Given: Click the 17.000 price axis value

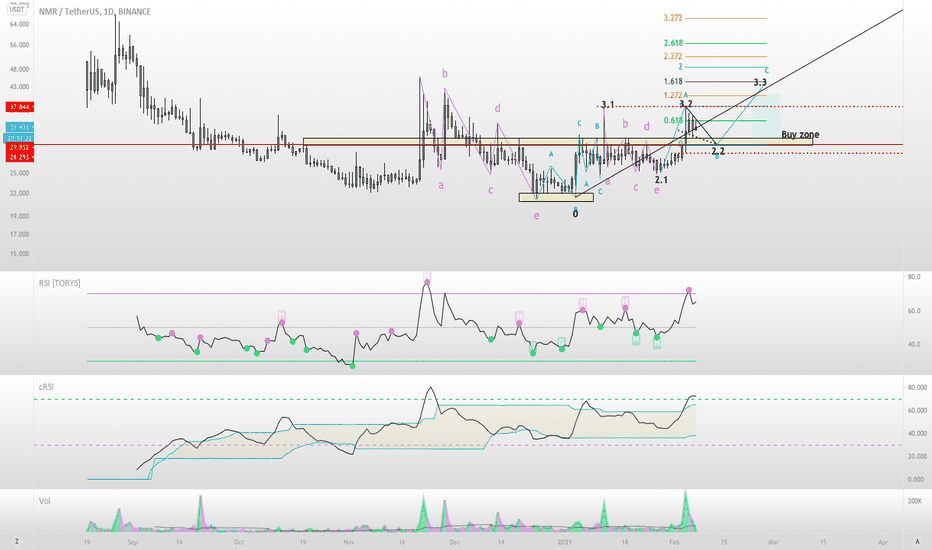Looking at the screenshot, I should pos(20,234).
